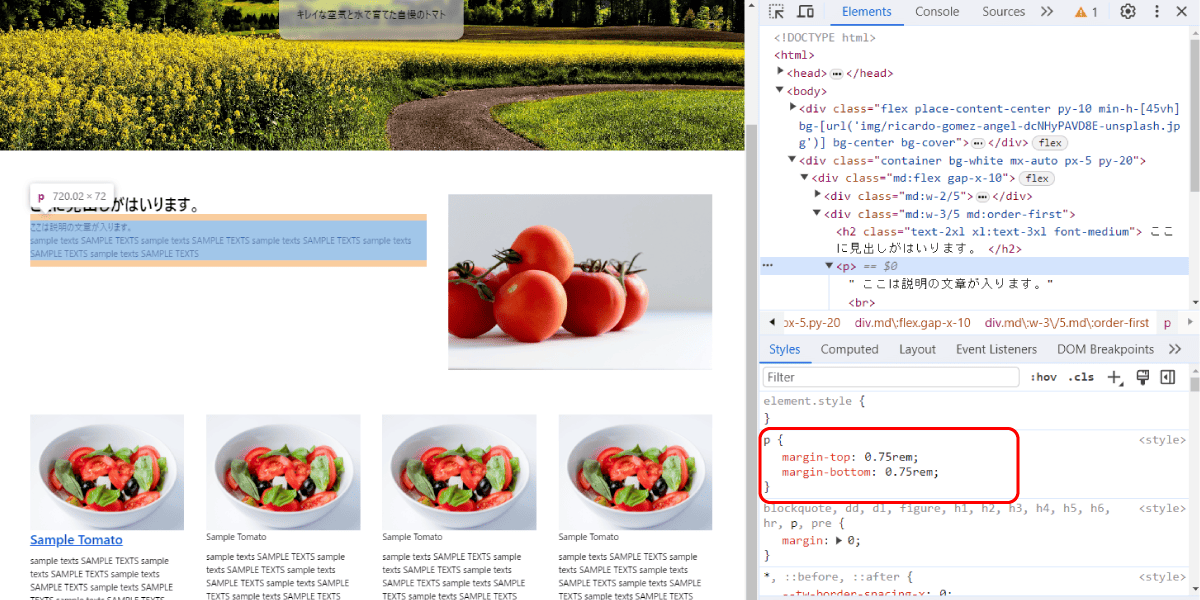The width and height of the screenshot is (1200, 600).
Task: Click the Sample Tomato link
Action: [76, 540]
